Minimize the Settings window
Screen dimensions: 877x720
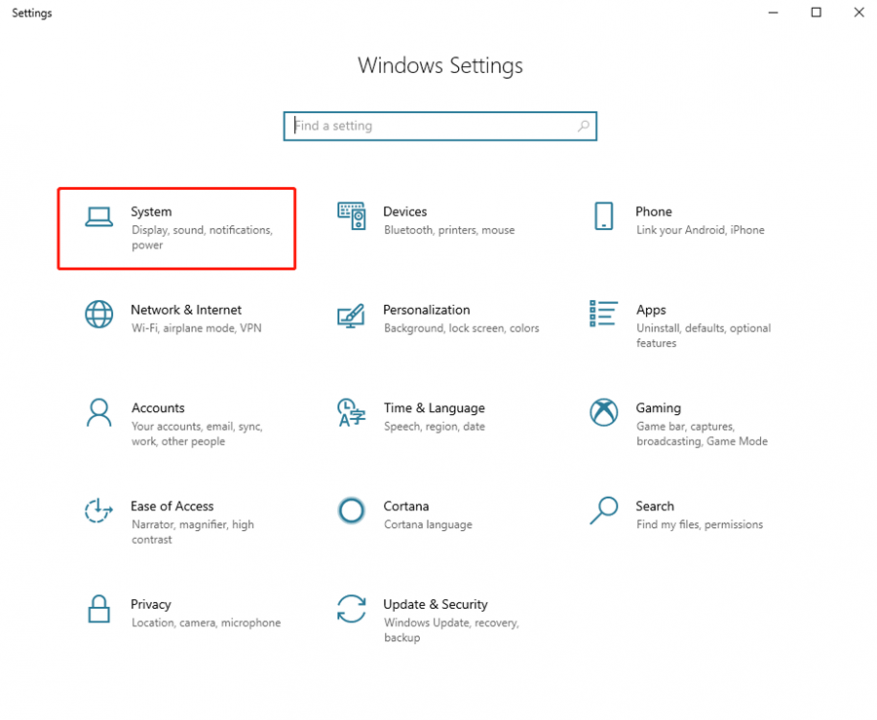tap(773, 12)
